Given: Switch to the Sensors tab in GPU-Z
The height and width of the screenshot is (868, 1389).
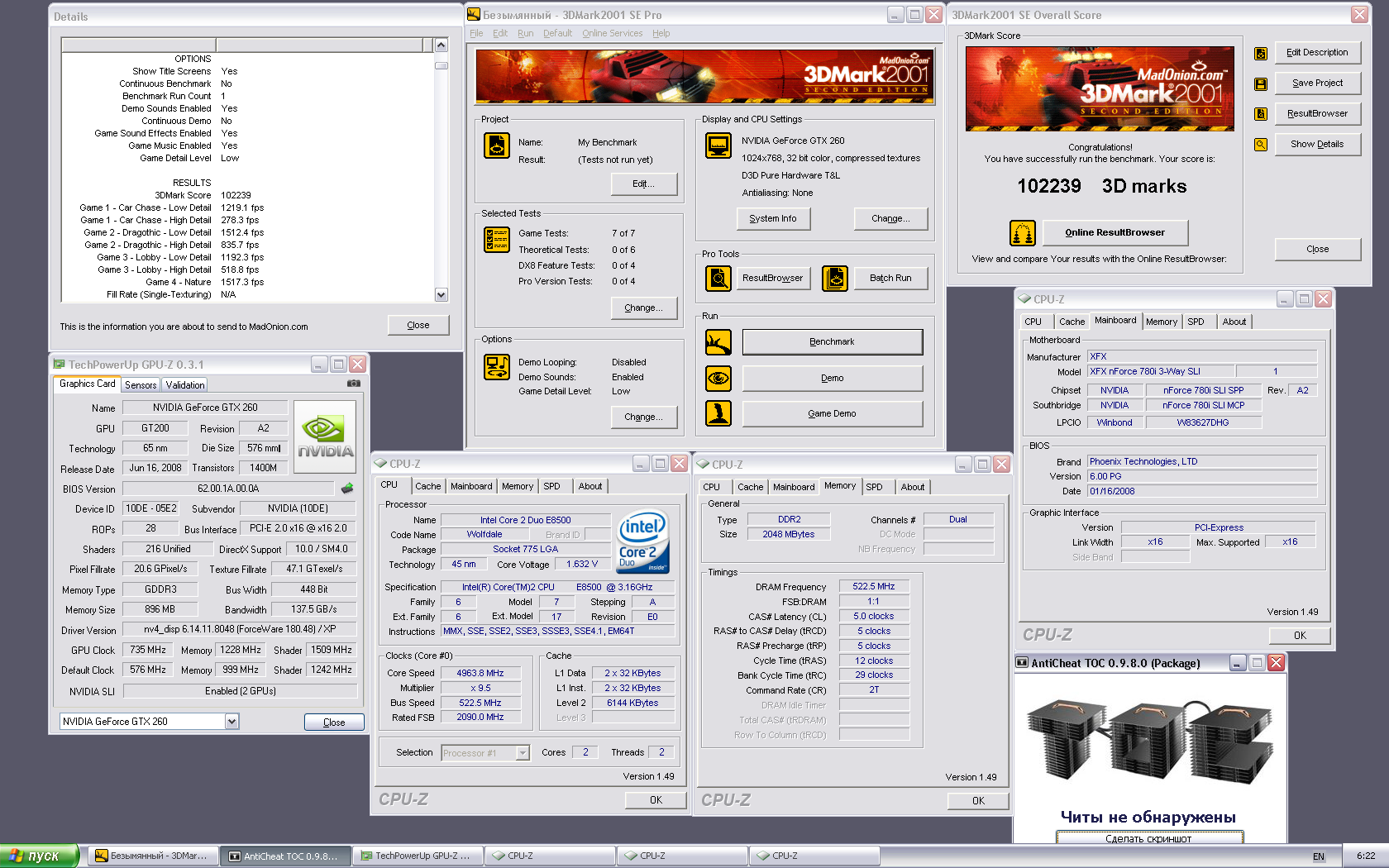Looking at the screenshot, I should click(x=141, y=385).
